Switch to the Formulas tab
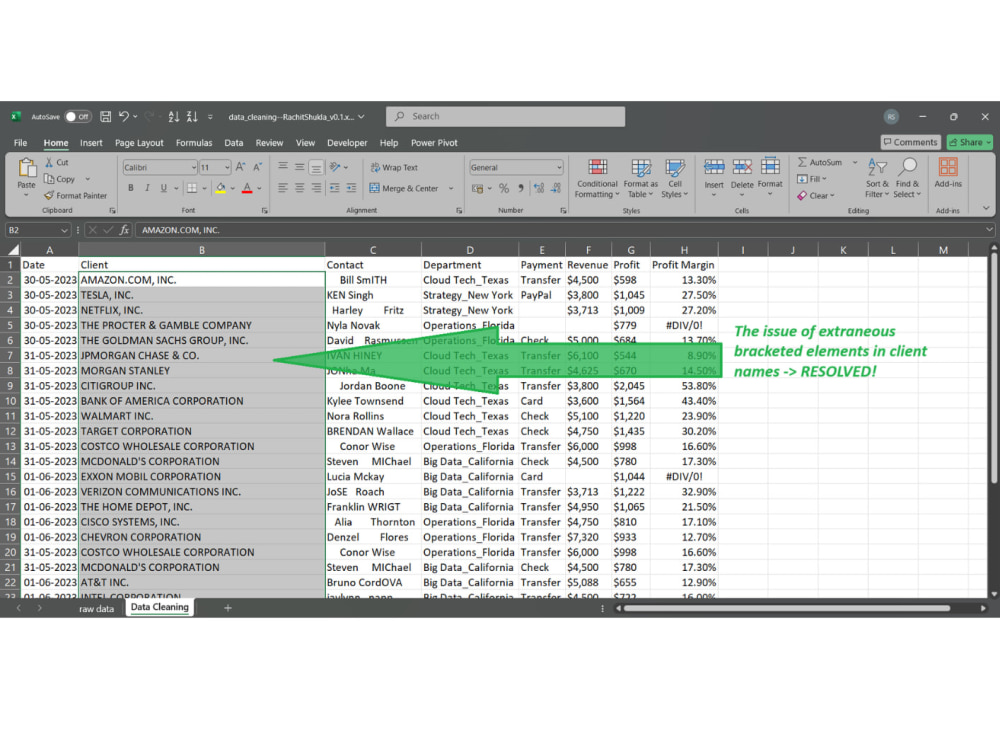 pos(194,143)
